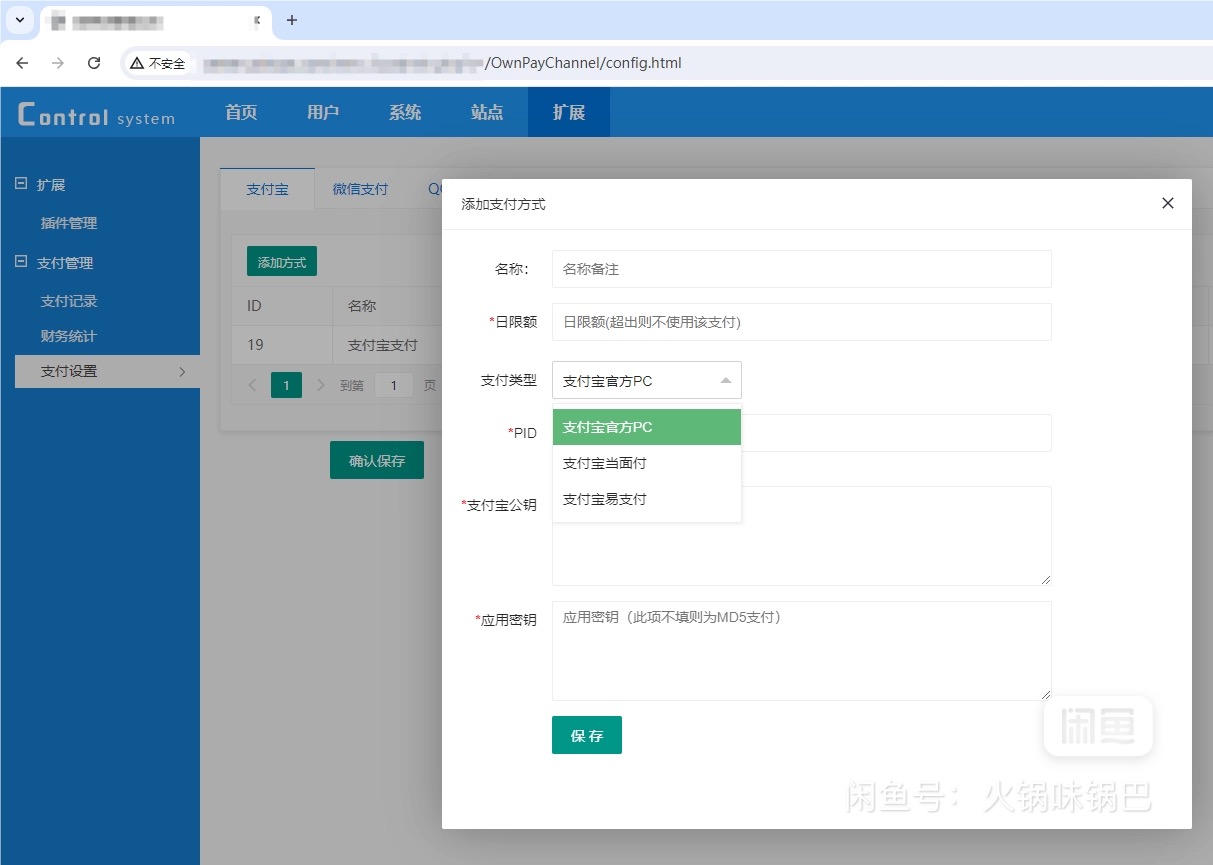Click the previous page pagination arrow
This screenshot has width=1213, height=865.
(251, 385)
